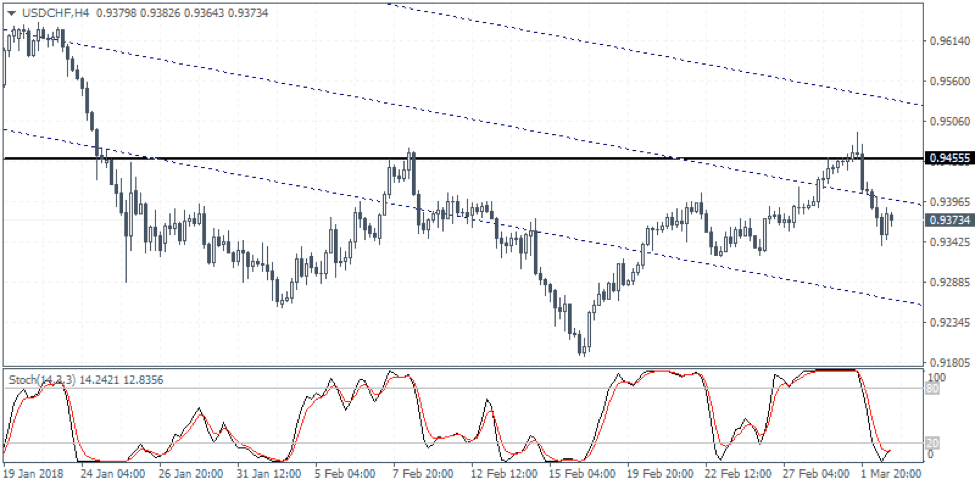Click the 0.95060 price axis label
975x488 pixels.
coord(949,121)
